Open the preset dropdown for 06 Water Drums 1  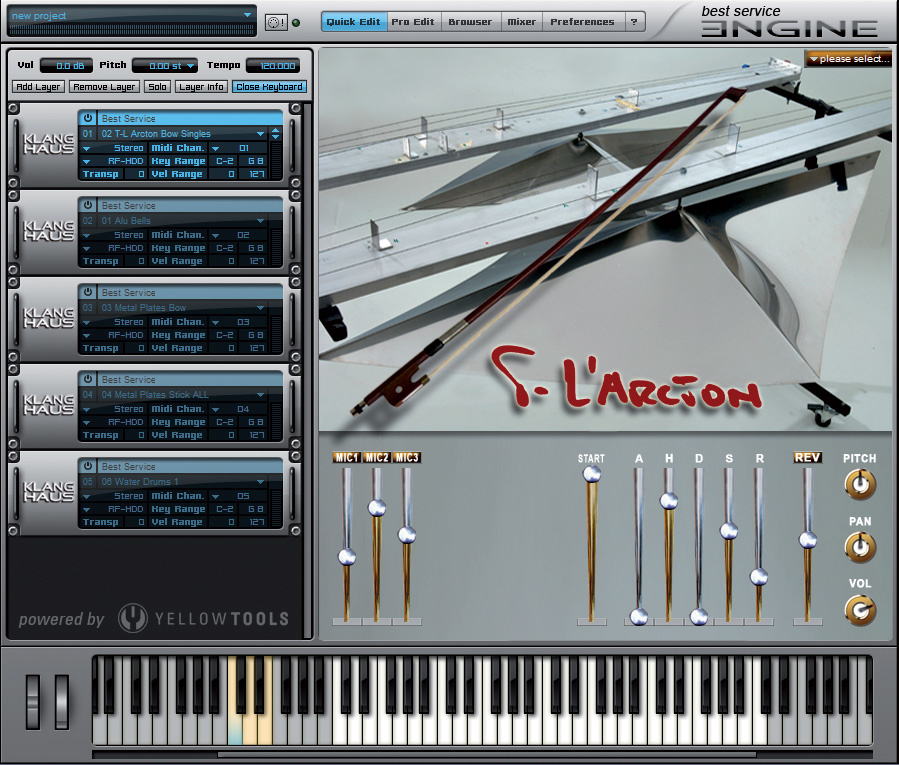(261, 482)
